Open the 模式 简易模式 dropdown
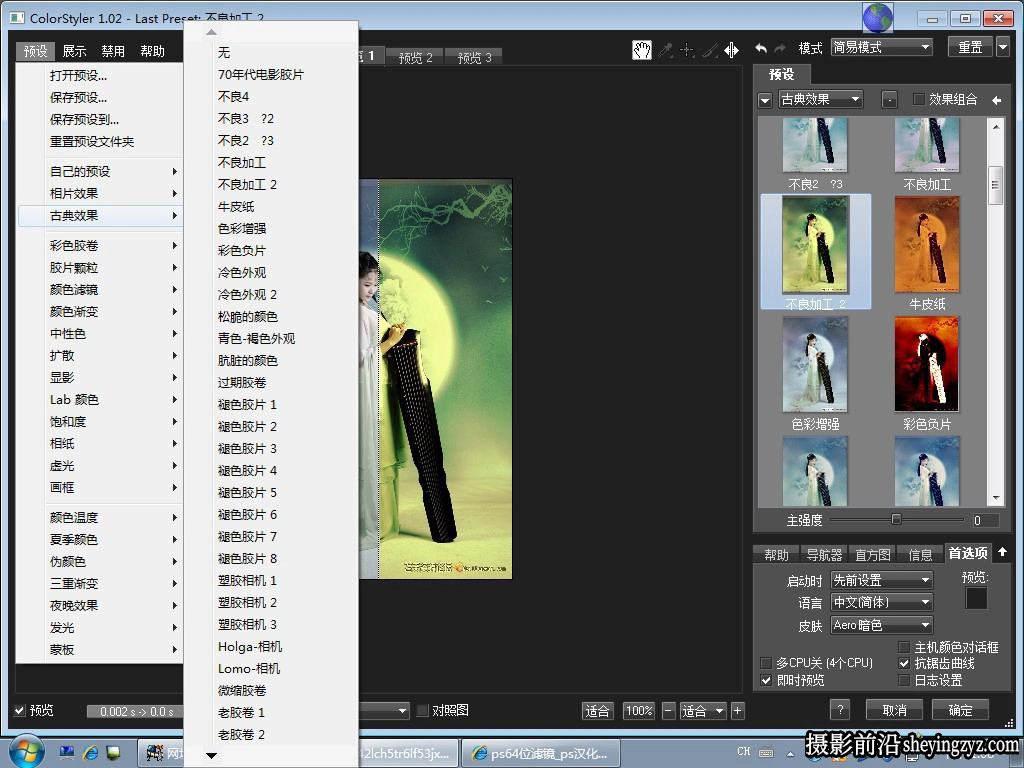 point(881,47)
